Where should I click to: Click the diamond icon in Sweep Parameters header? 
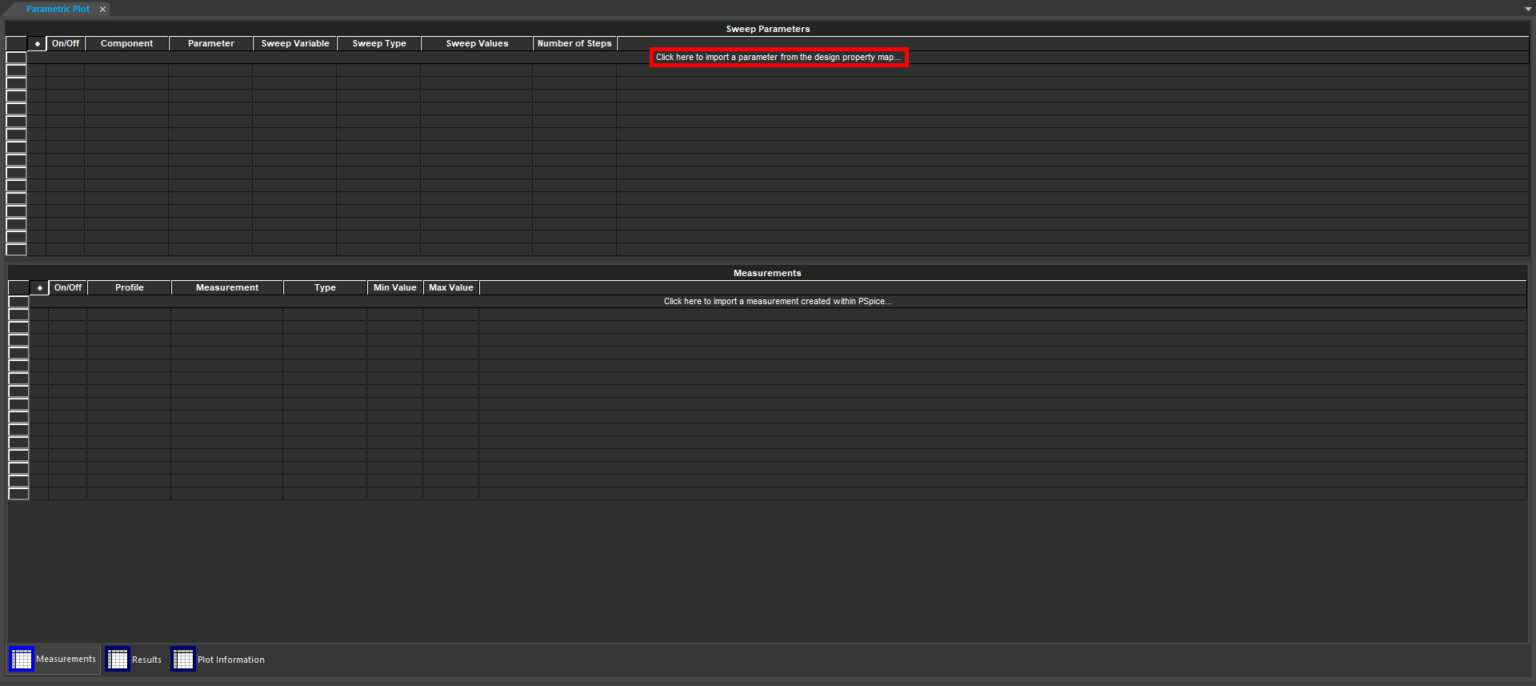click(35, 43)
